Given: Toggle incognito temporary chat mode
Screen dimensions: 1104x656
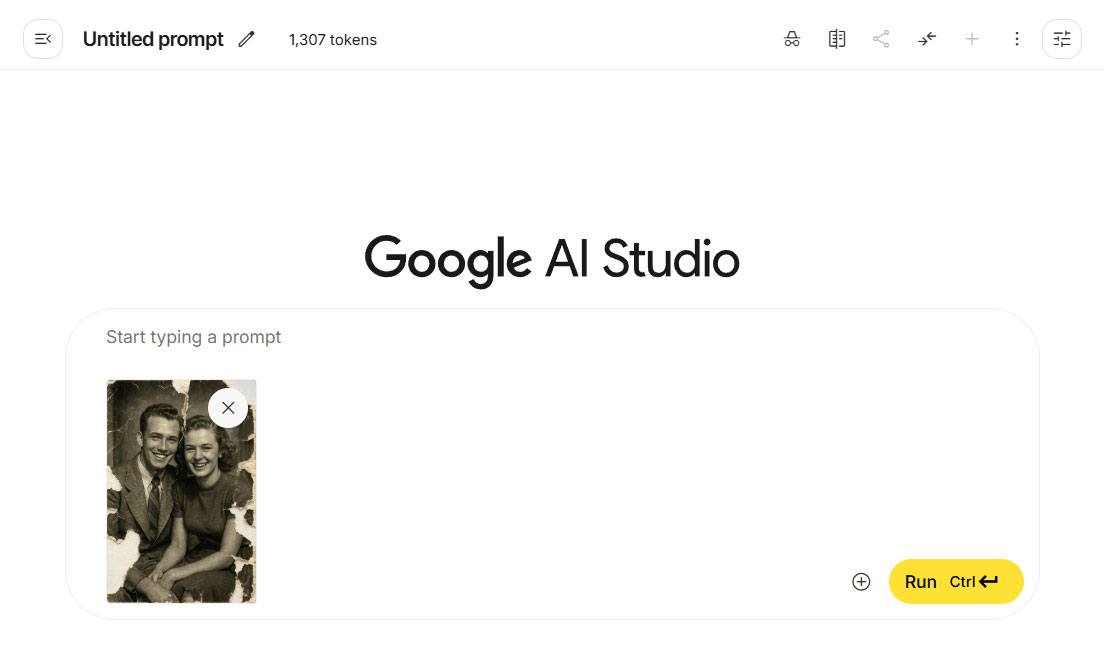Looking at the screenshot, I should click(792, 39).
